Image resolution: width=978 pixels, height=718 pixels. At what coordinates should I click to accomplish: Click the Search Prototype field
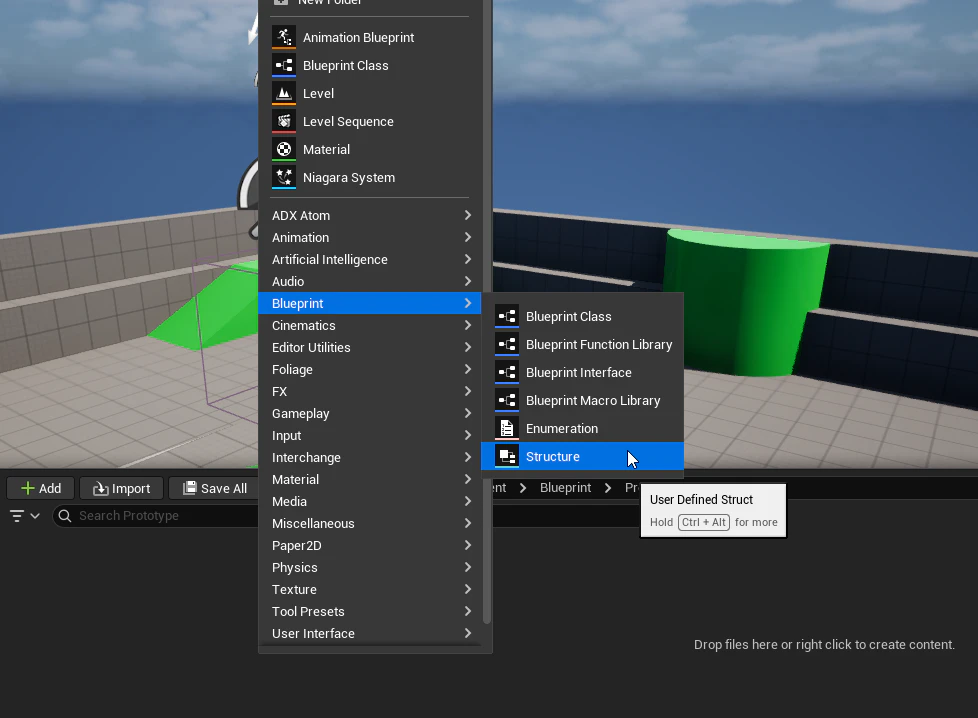156,516
